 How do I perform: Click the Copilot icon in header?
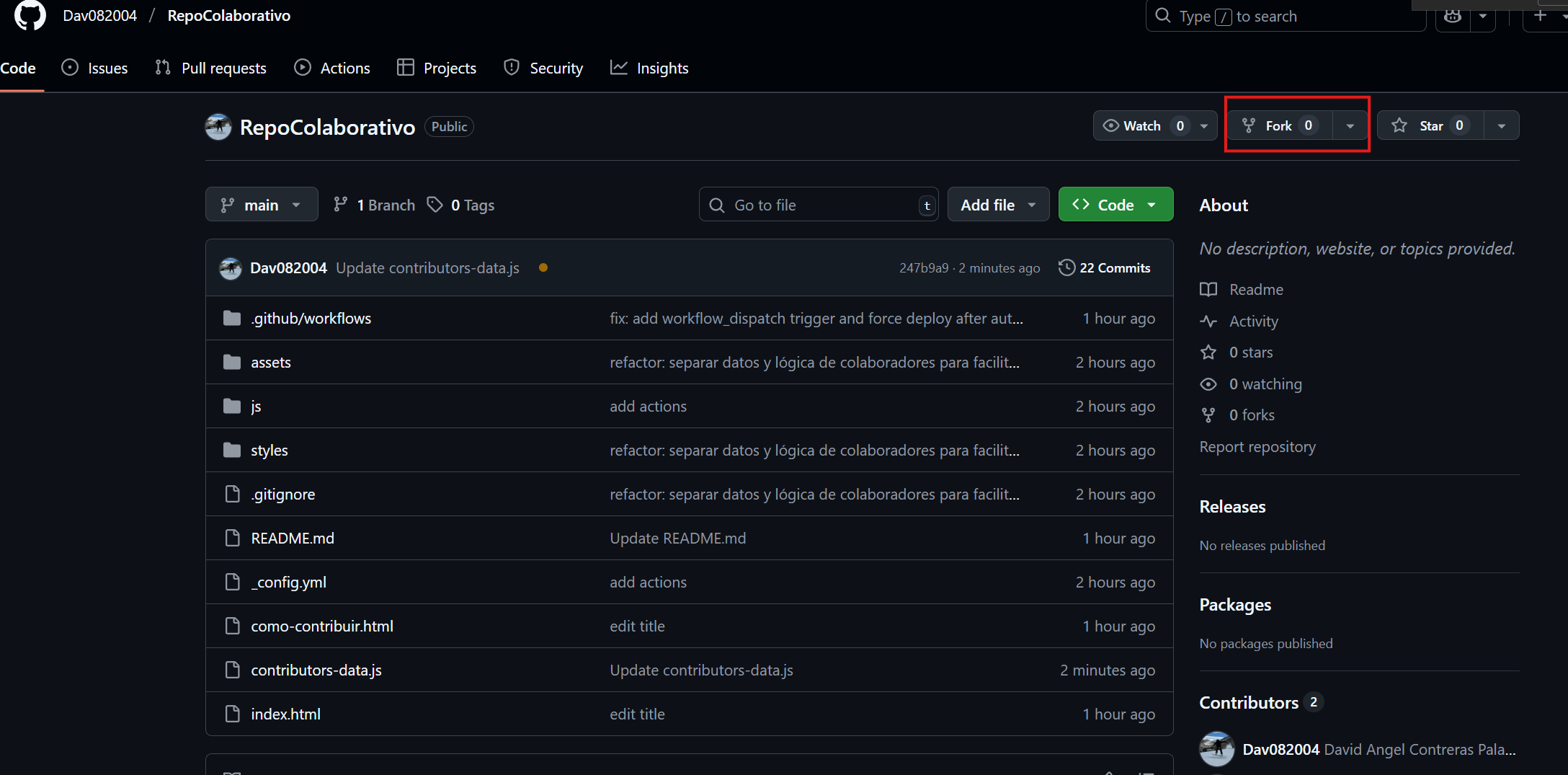pyautogui.click(x=1453, y=17)
